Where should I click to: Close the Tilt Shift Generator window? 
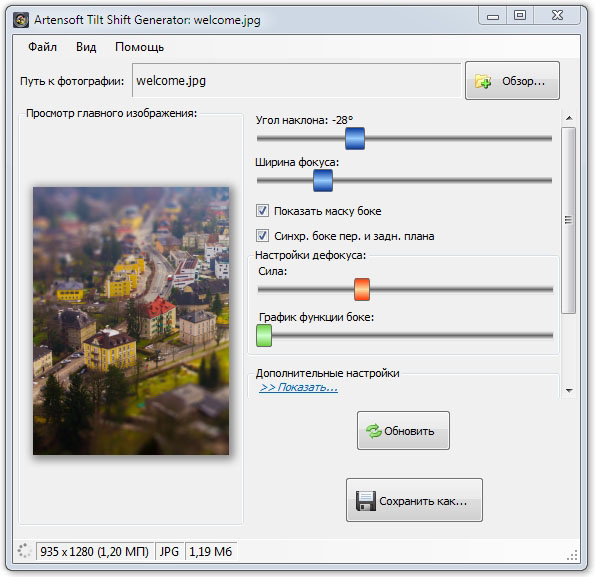click(557, 16)
